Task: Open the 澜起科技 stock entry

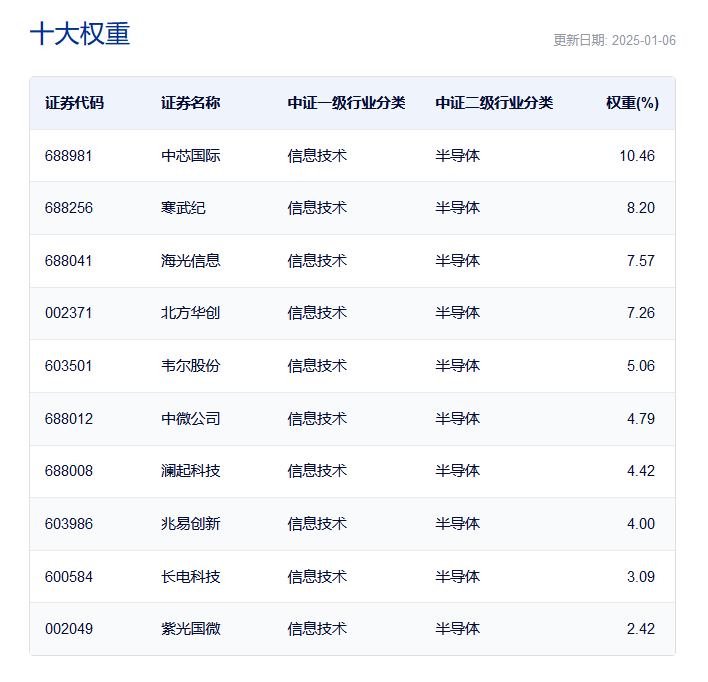Action: point(190,471)
